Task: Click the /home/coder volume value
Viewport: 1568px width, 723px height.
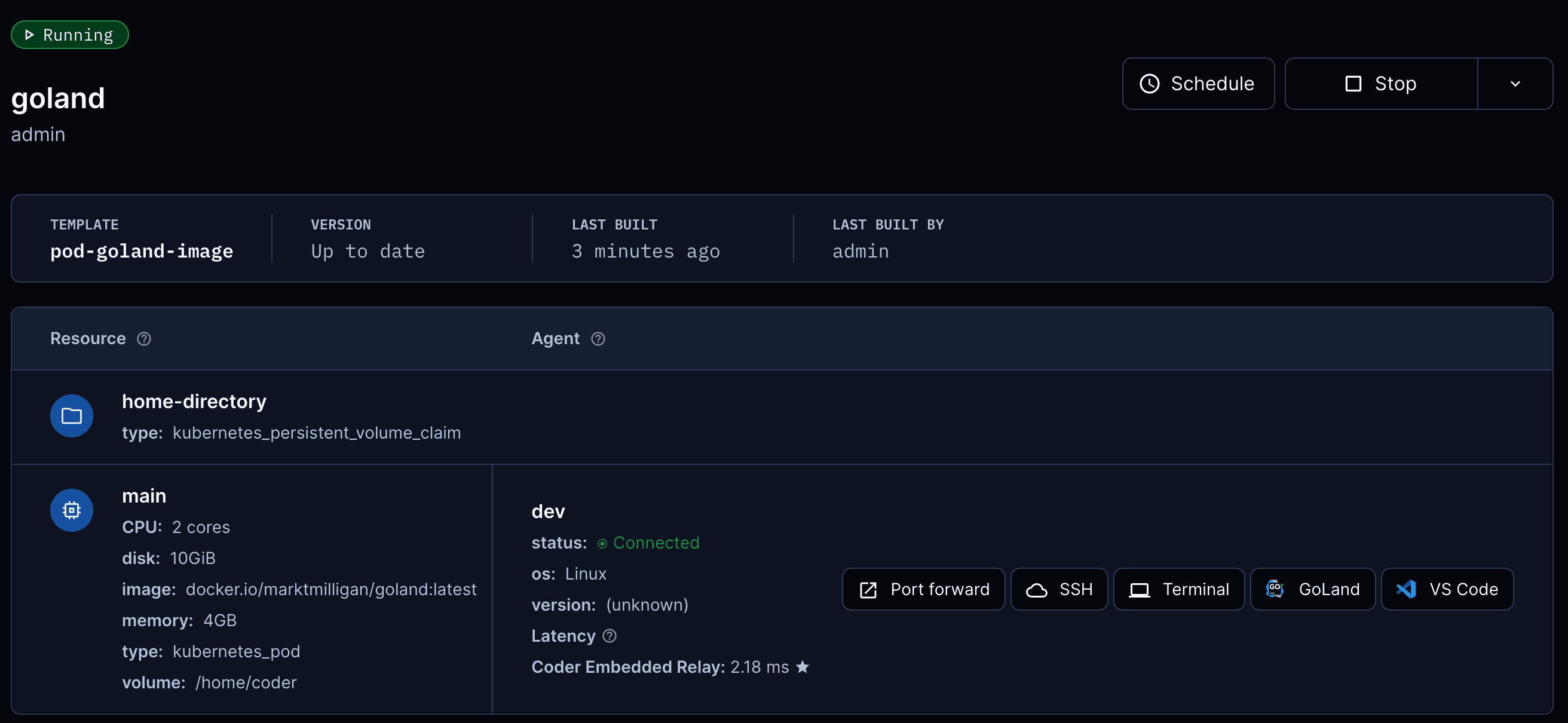Action: (246, 683)
